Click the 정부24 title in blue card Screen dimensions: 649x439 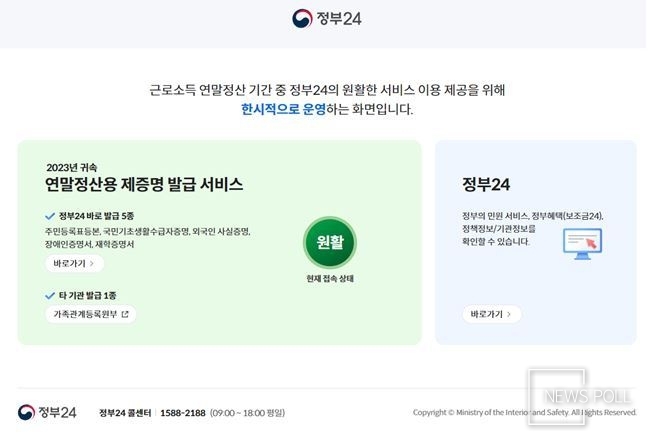[486, 184]
